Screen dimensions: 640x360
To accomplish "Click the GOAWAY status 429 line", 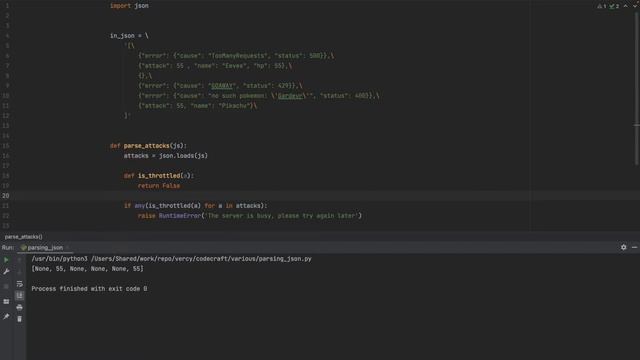I will click(220, 86).
